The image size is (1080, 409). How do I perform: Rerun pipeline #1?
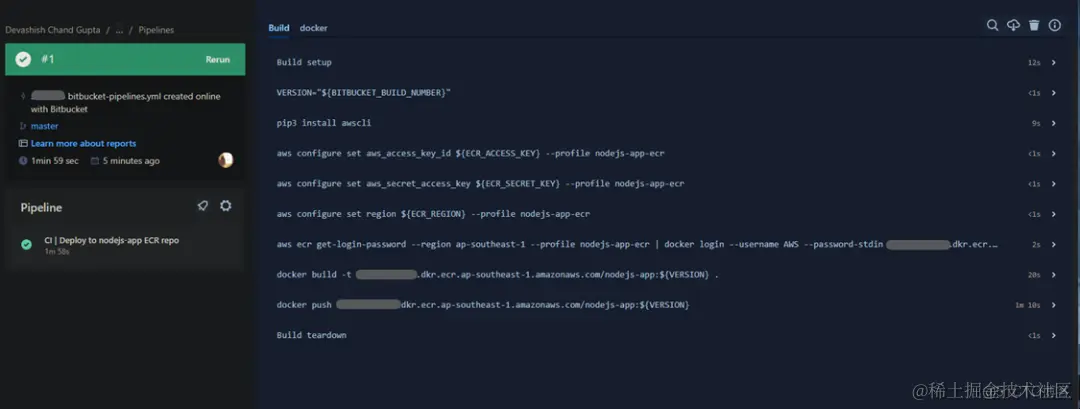coord(218,60)
